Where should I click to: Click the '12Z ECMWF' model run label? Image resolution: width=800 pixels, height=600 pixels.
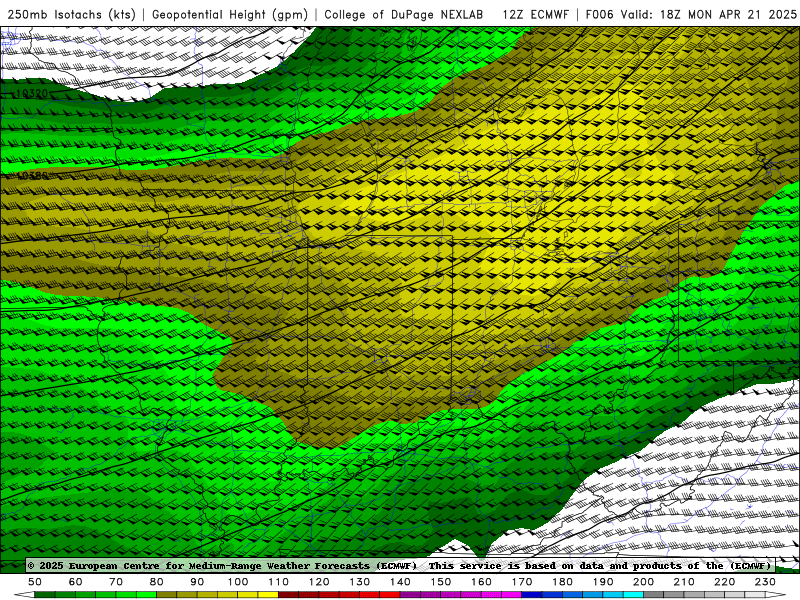click(x=535, y=14)
